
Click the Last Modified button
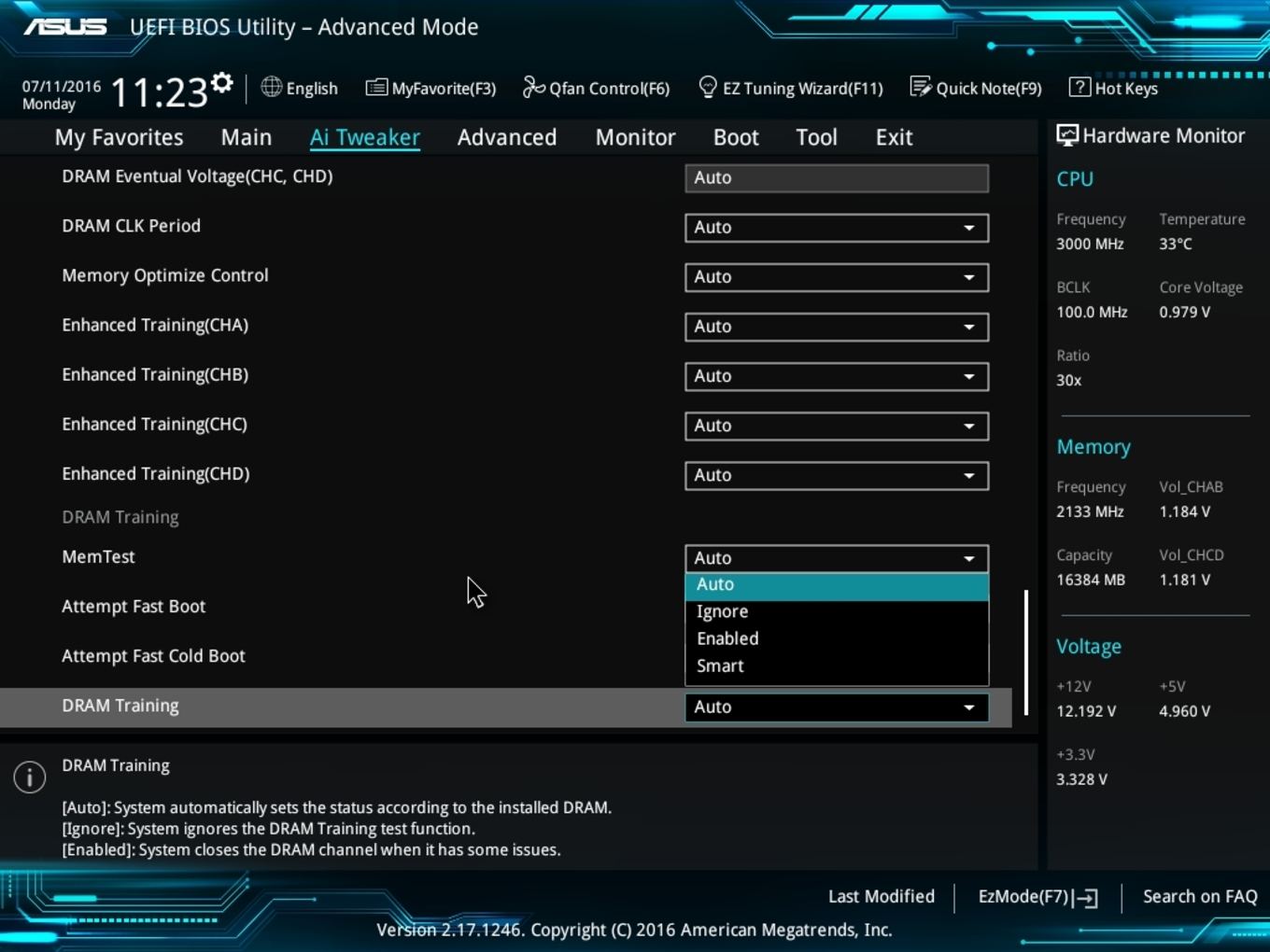tap(881, 896)
